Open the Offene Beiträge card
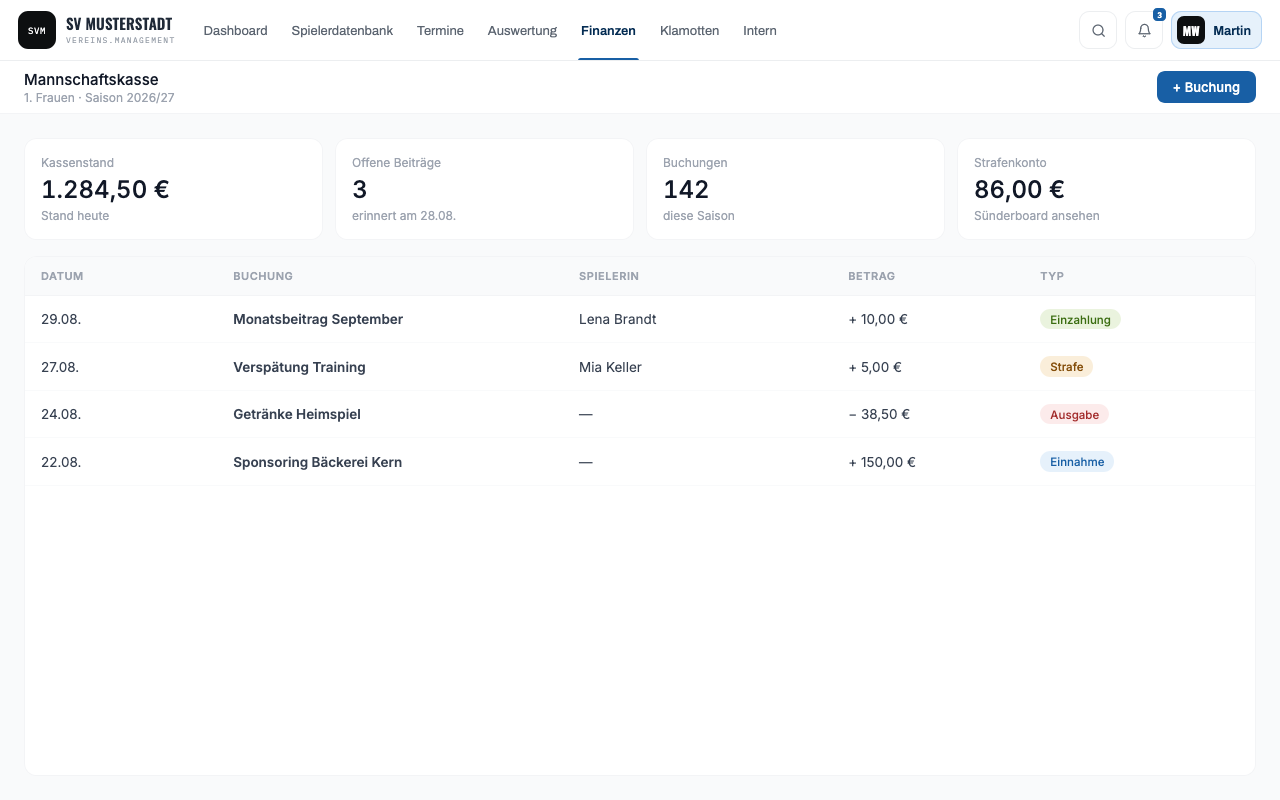 point(484,189)
